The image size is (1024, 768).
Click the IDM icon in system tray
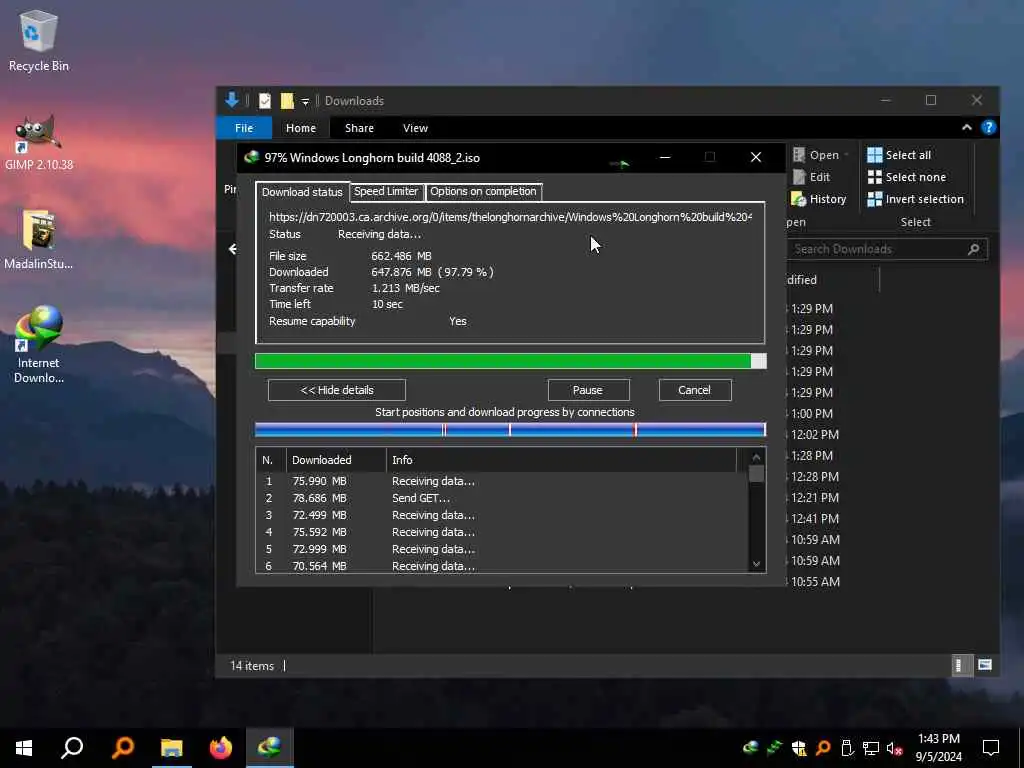point(751,748)
